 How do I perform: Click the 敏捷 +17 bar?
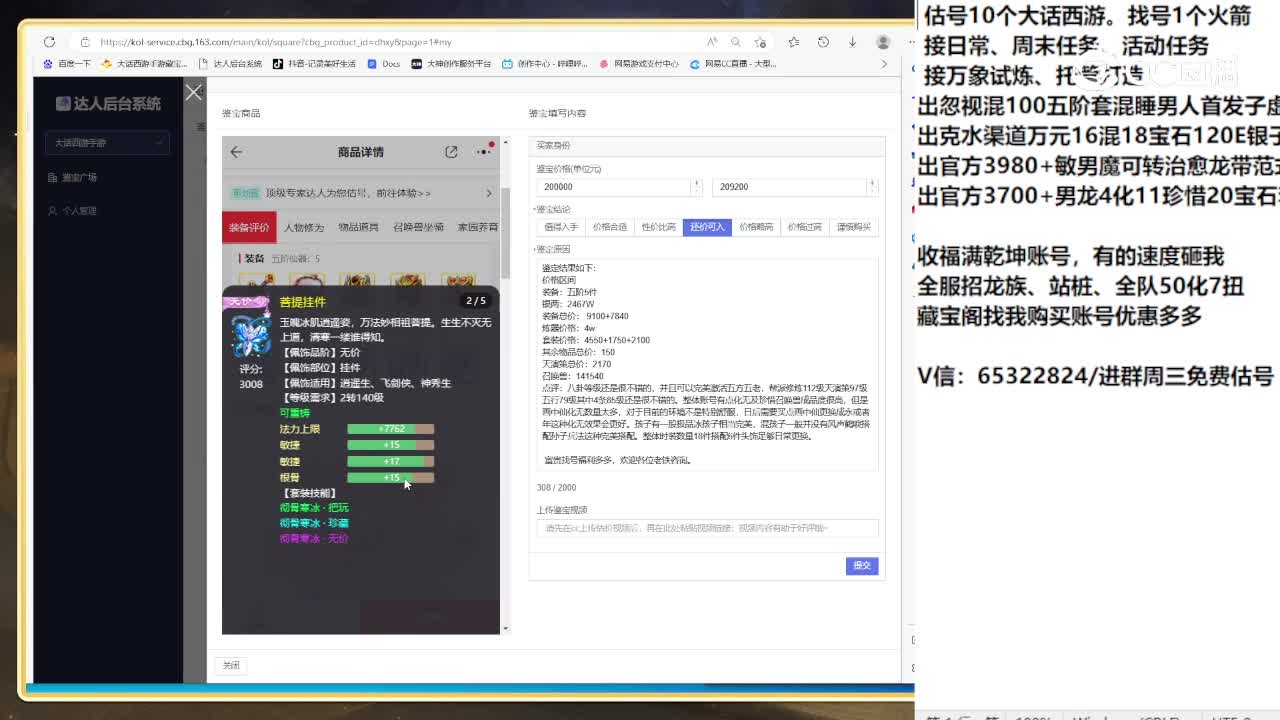pyautogui.click(x=390, y=462)
